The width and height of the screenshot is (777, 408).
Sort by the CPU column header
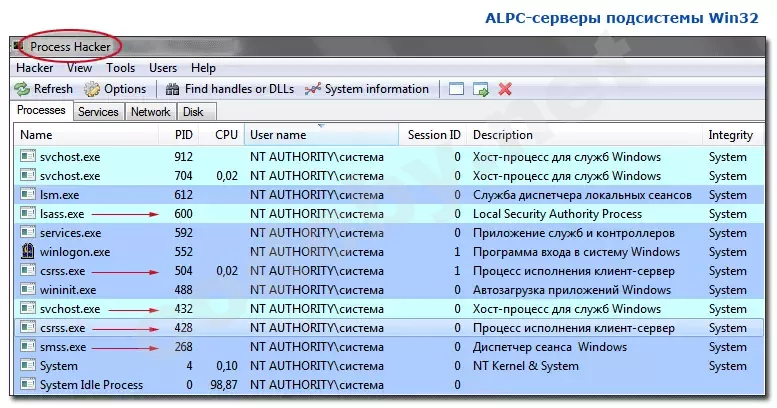click(226, 135)
